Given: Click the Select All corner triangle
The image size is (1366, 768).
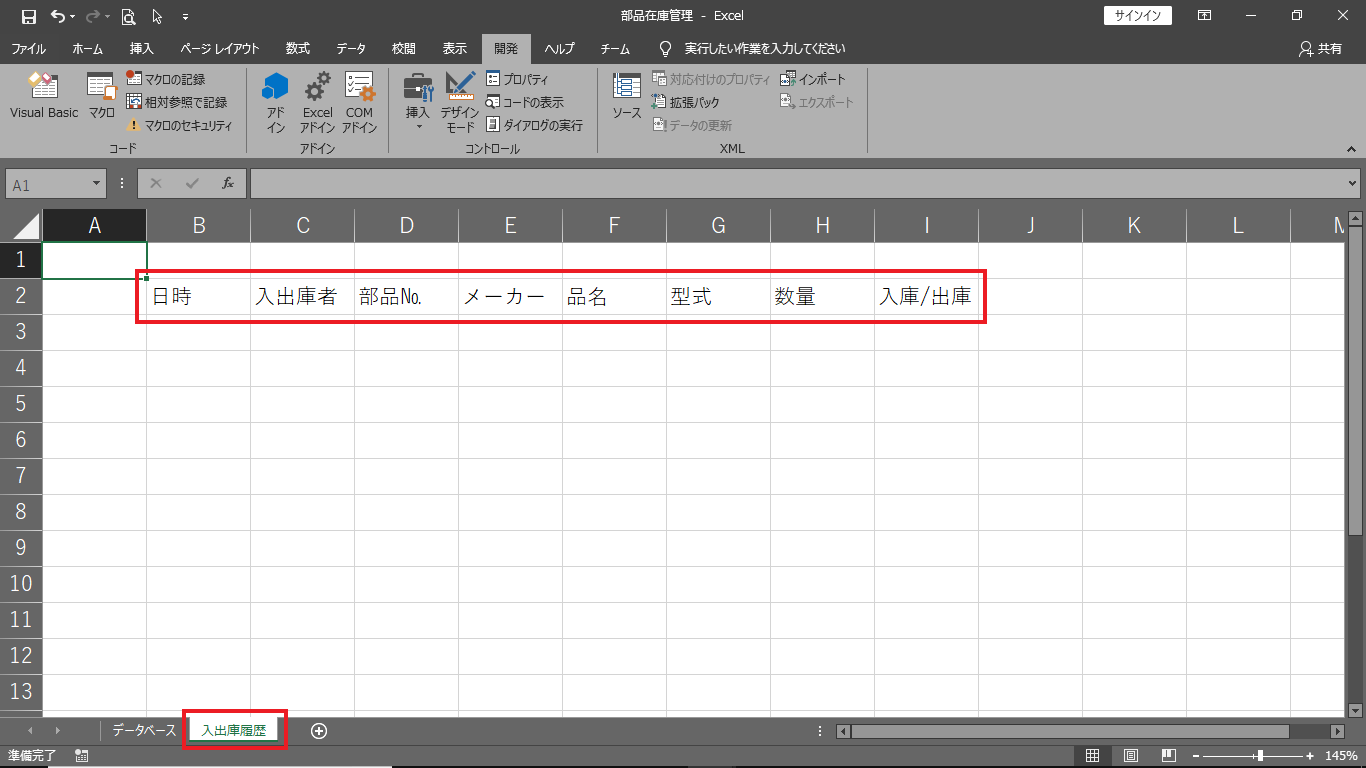Looking at the screenshot, I should coord(26,226).
